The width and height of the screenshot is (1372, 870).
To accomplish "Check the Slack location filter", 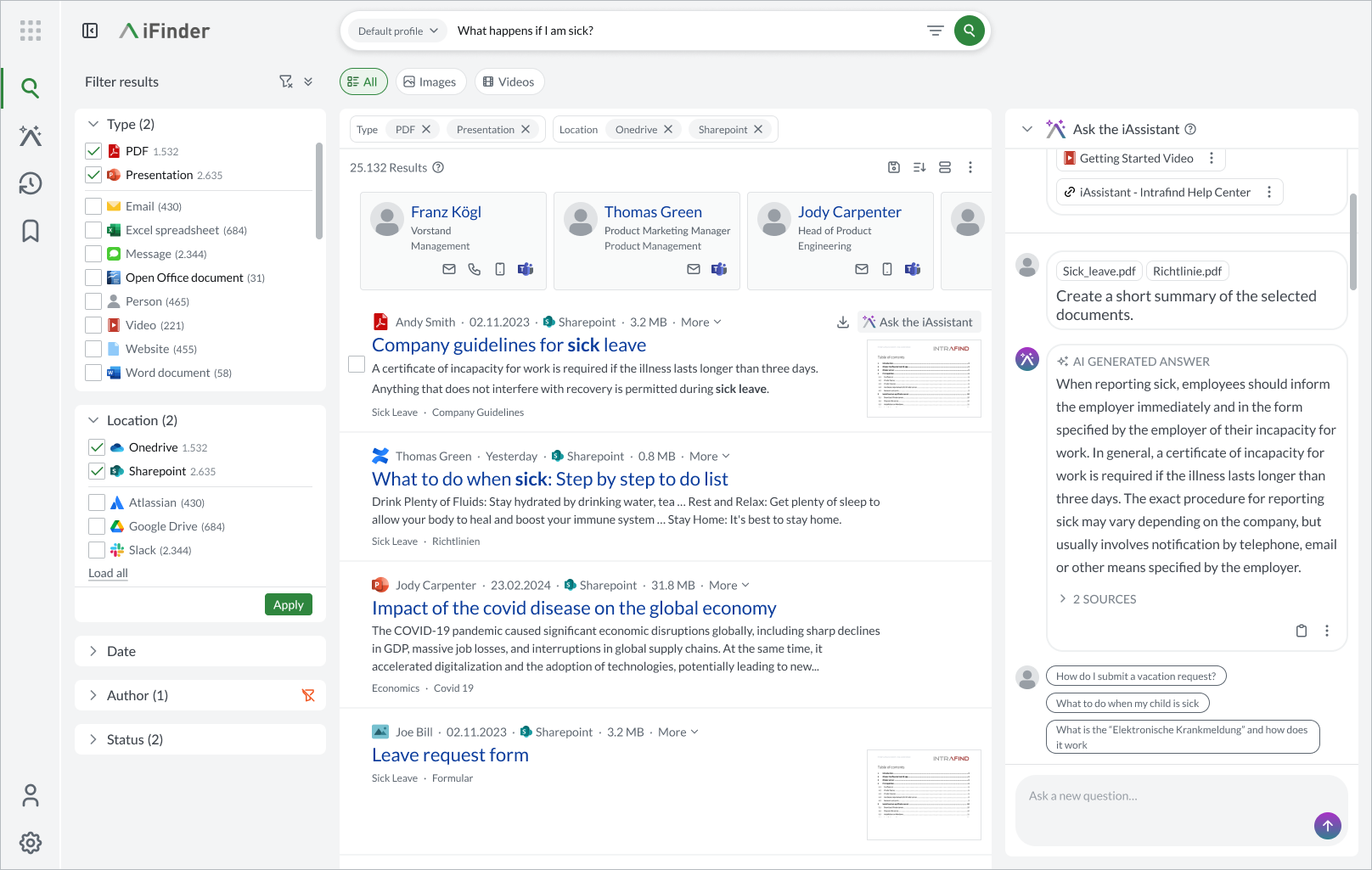I will point(97,550).
